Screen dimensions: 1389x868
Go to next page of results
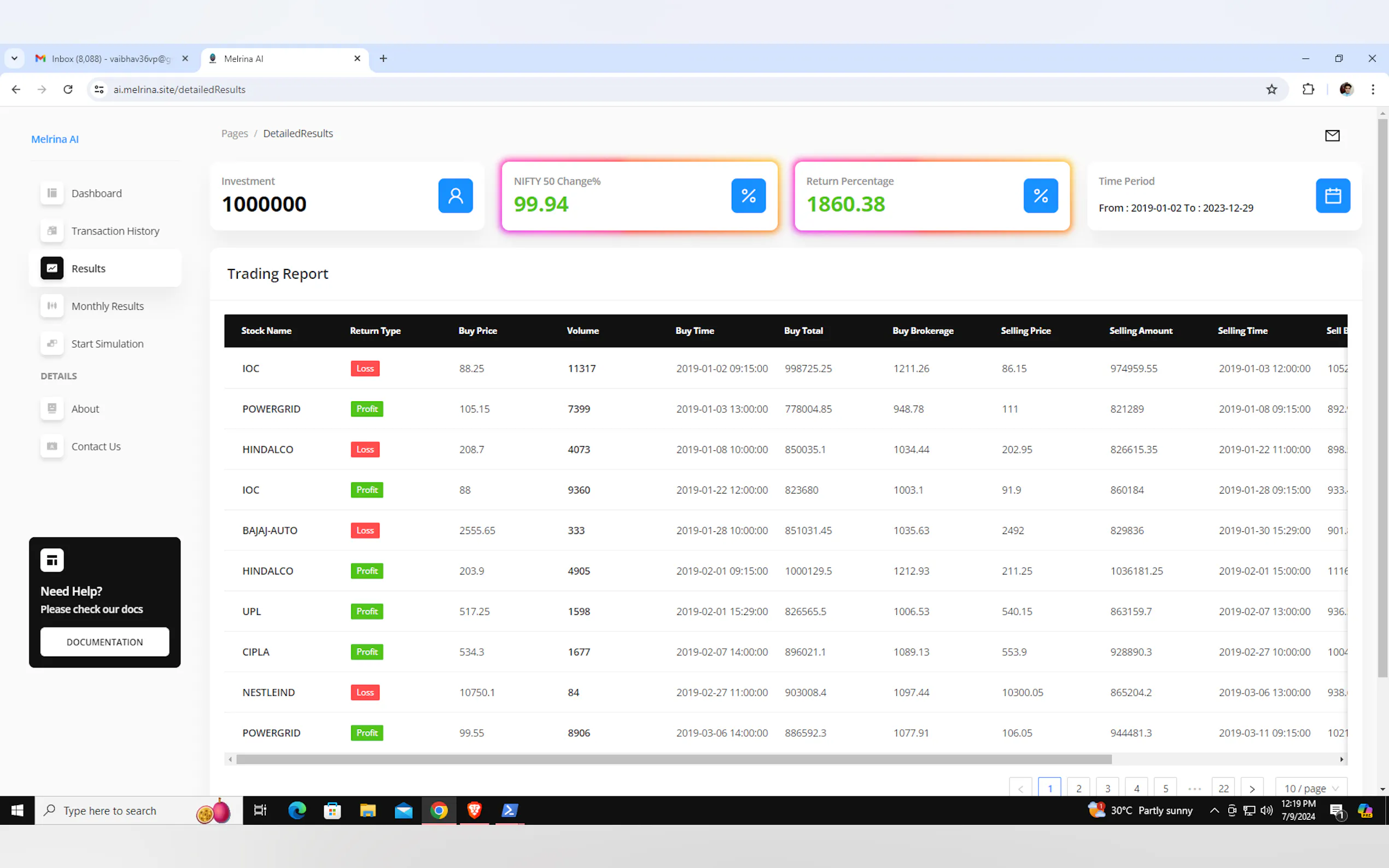tap(1252, 788)
